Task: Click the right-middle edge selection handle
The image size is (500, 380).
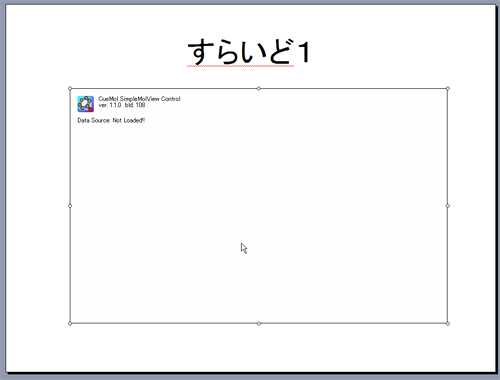Action: tap(448, 206)
